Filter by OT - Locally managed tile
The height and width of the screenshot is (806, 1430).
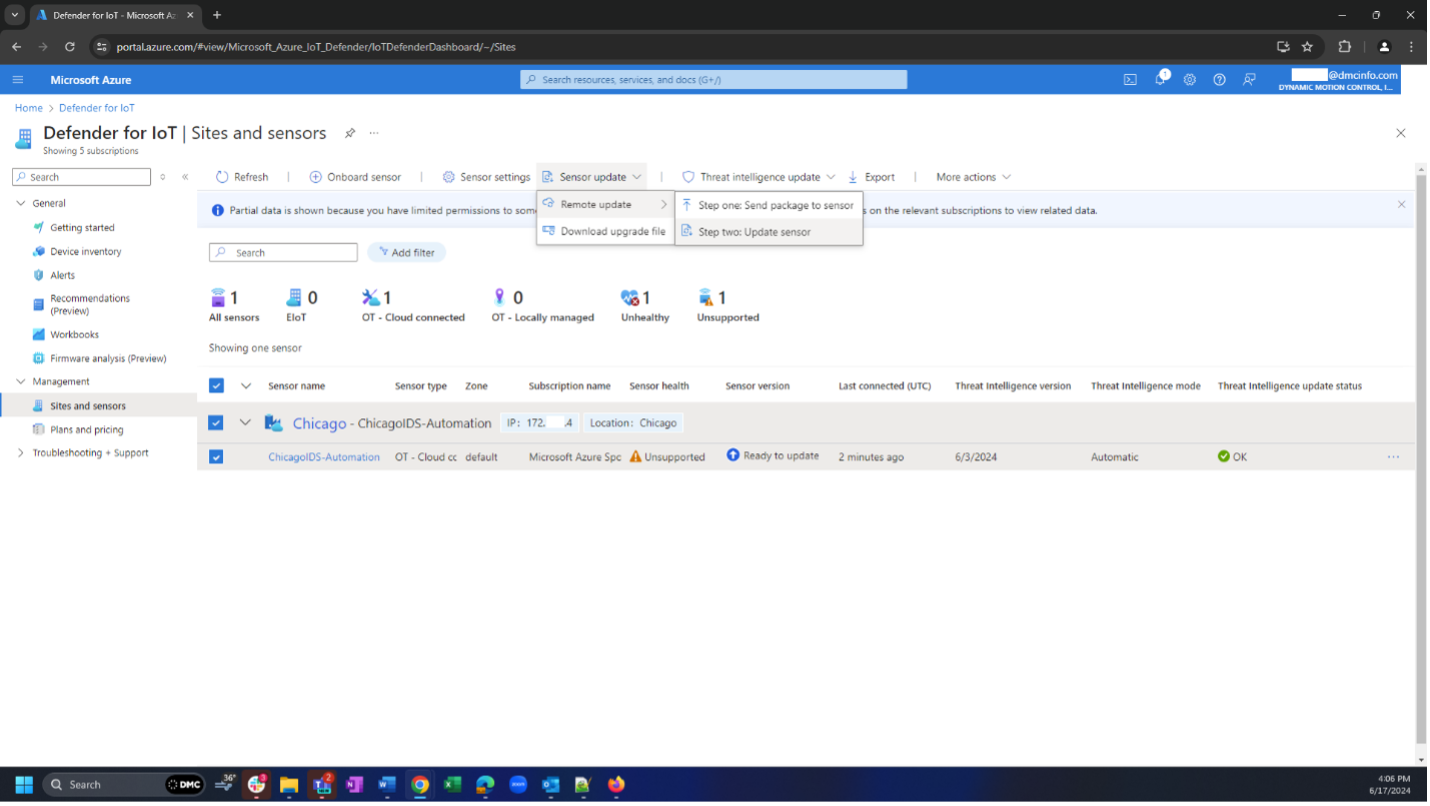(x=542, y=306)
